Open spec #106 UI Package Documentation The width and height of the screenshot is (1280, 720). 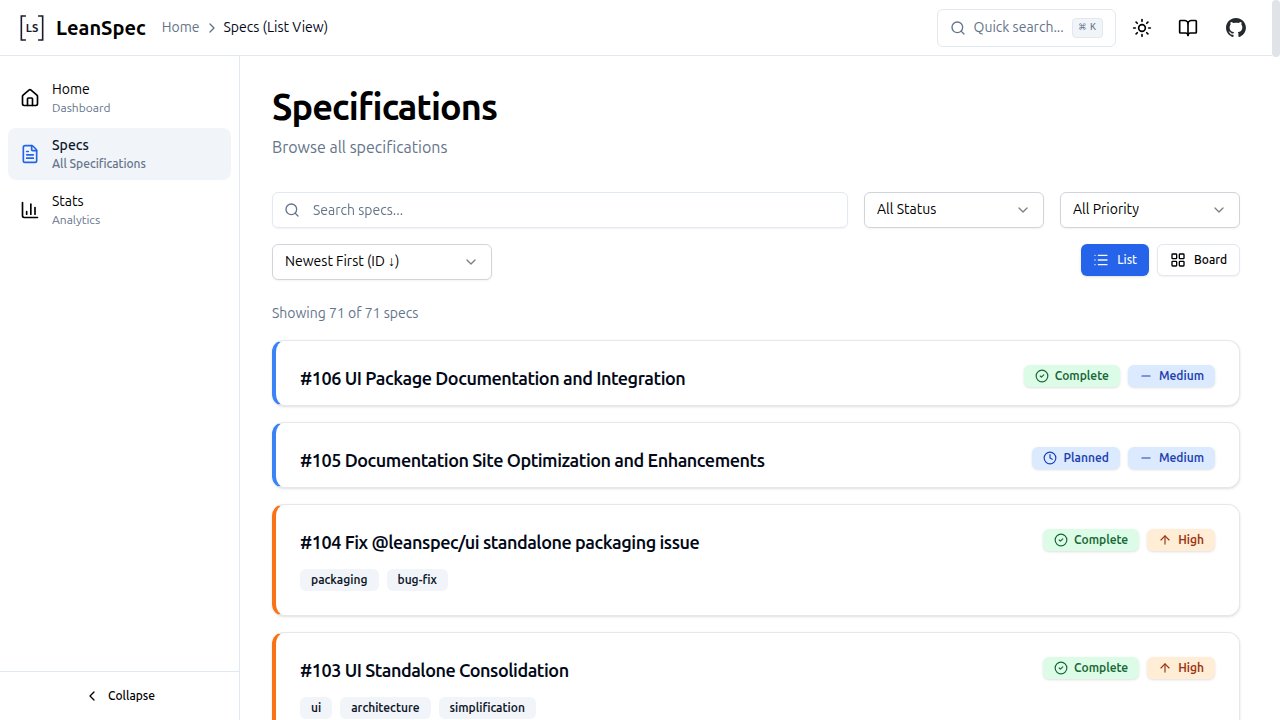pos(493,379)
